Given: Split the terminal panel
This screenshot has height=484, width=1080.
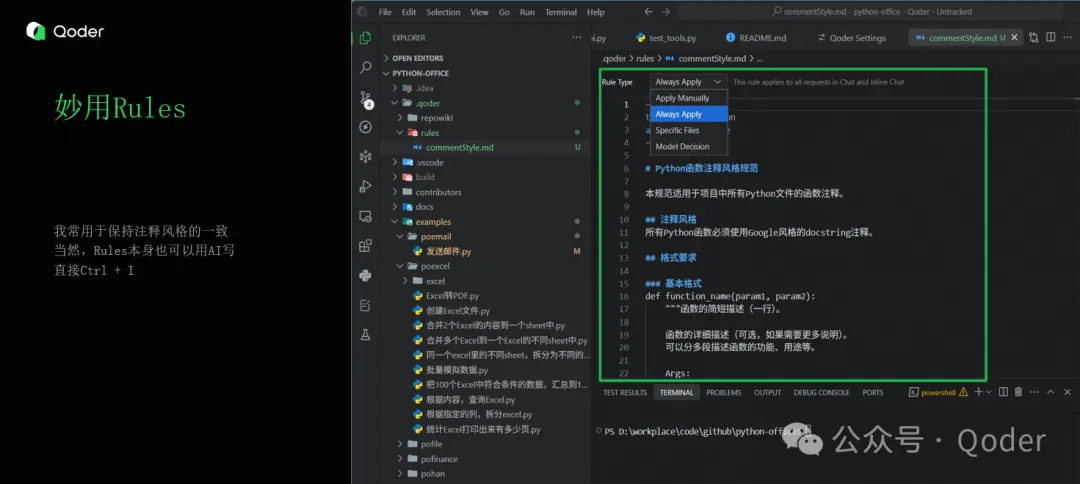Looking at the screenshot, I should pos(1003,392).
